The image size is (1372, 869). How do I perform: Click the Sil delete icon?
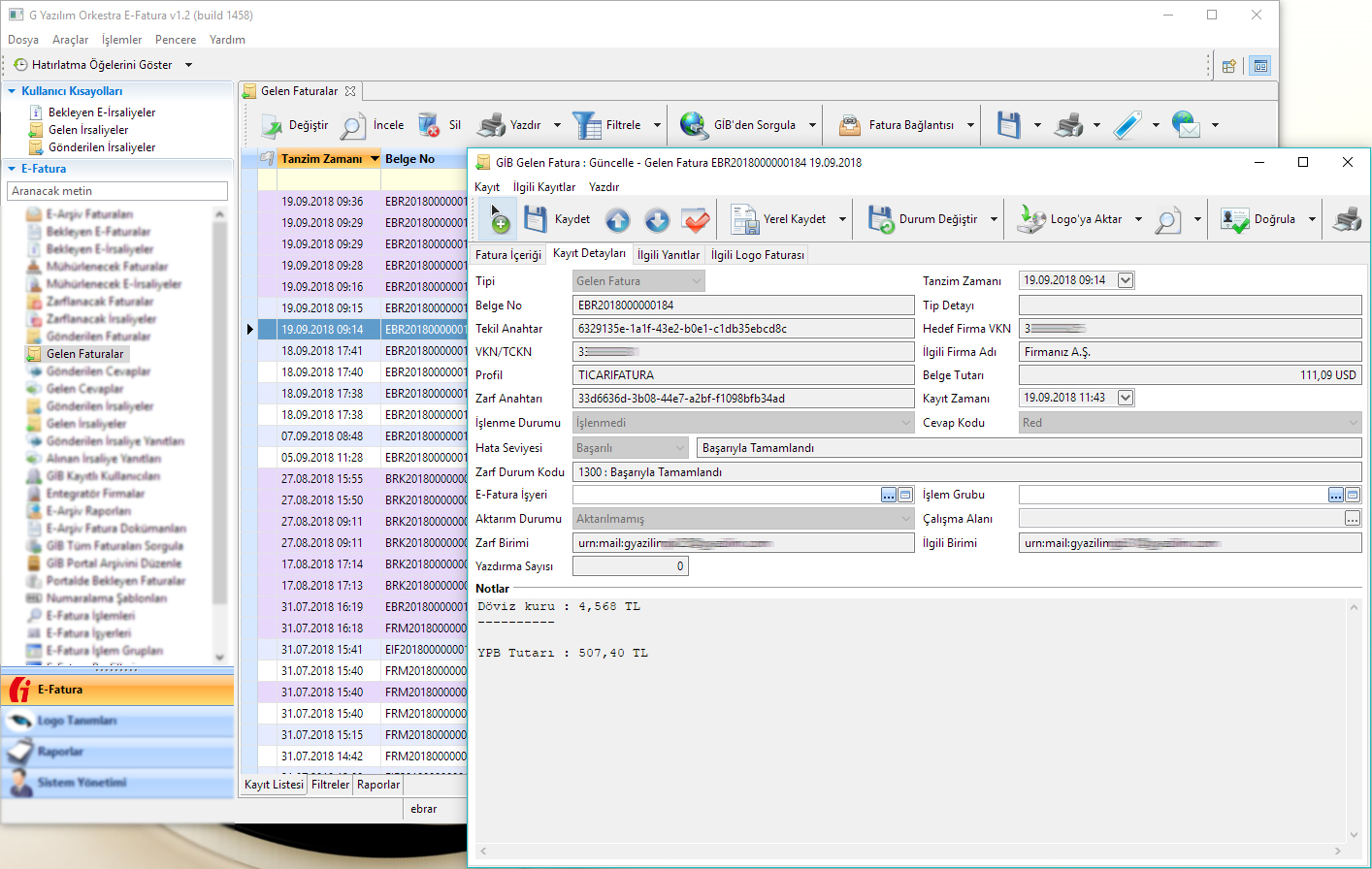(x=429, y=125)
